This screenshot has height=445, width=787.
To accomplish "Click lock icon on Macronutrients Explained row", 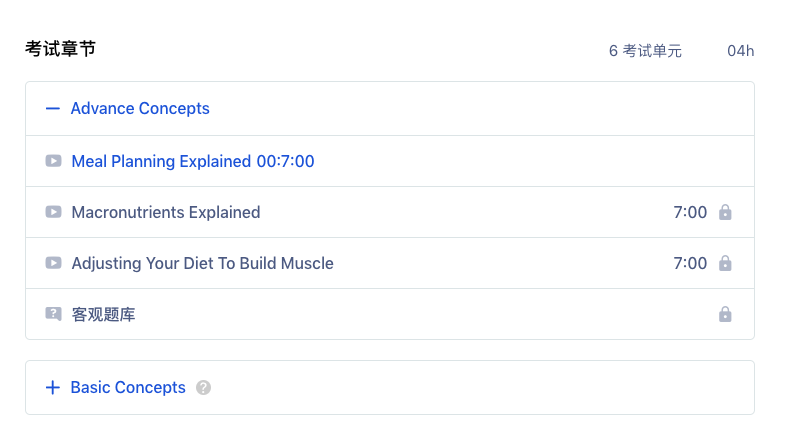I will tap(725, 212).
